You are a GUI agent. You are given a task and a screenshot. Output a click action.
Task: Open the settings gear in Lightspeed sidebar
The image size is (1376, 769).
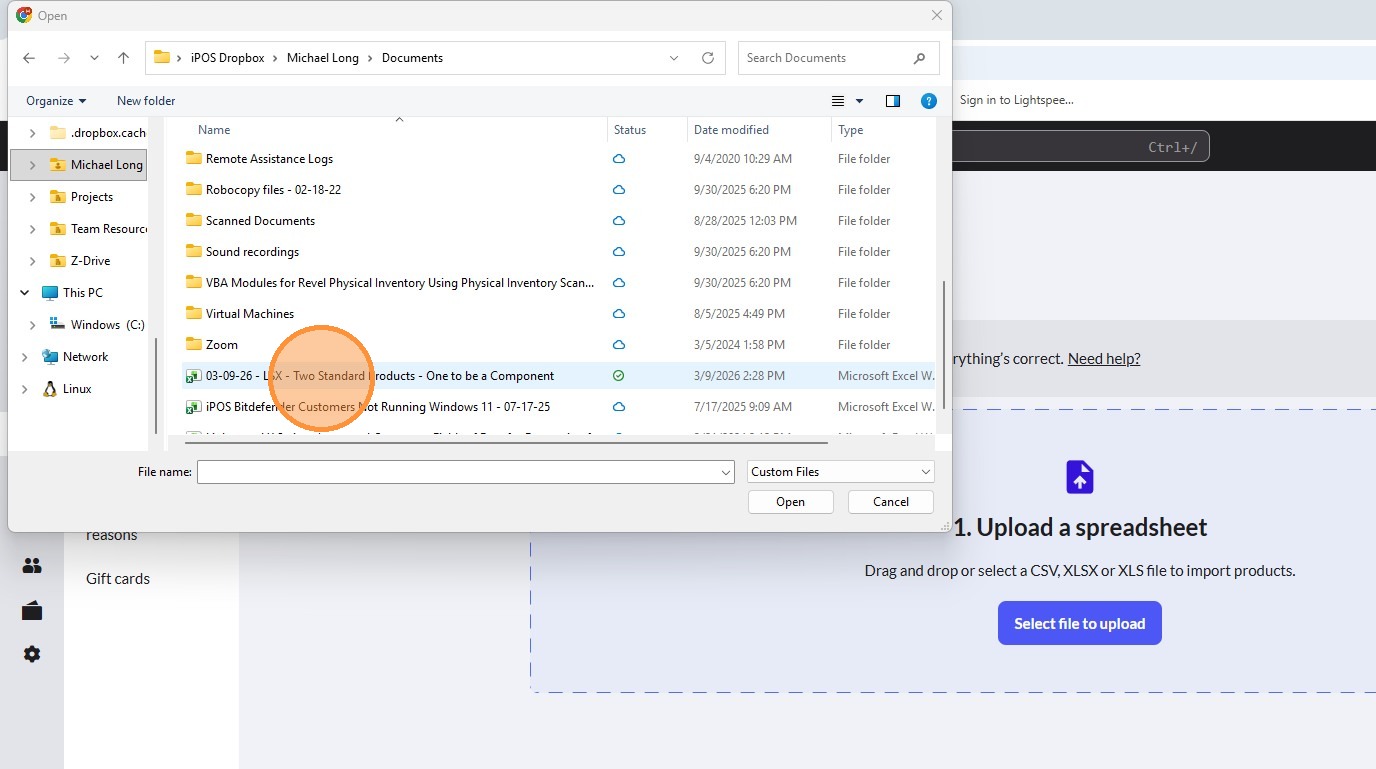pos(32,654)
